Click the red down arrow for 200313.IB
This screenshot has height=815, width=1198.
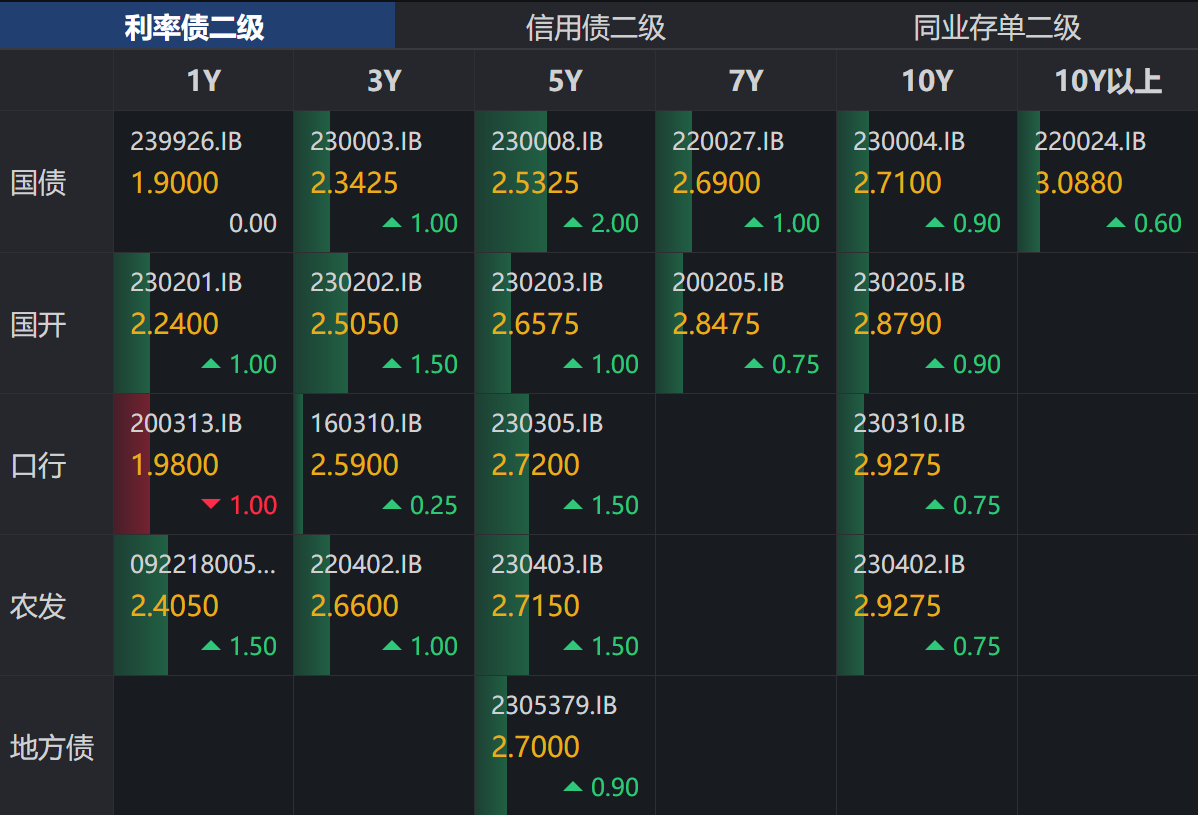coord(211,505)
